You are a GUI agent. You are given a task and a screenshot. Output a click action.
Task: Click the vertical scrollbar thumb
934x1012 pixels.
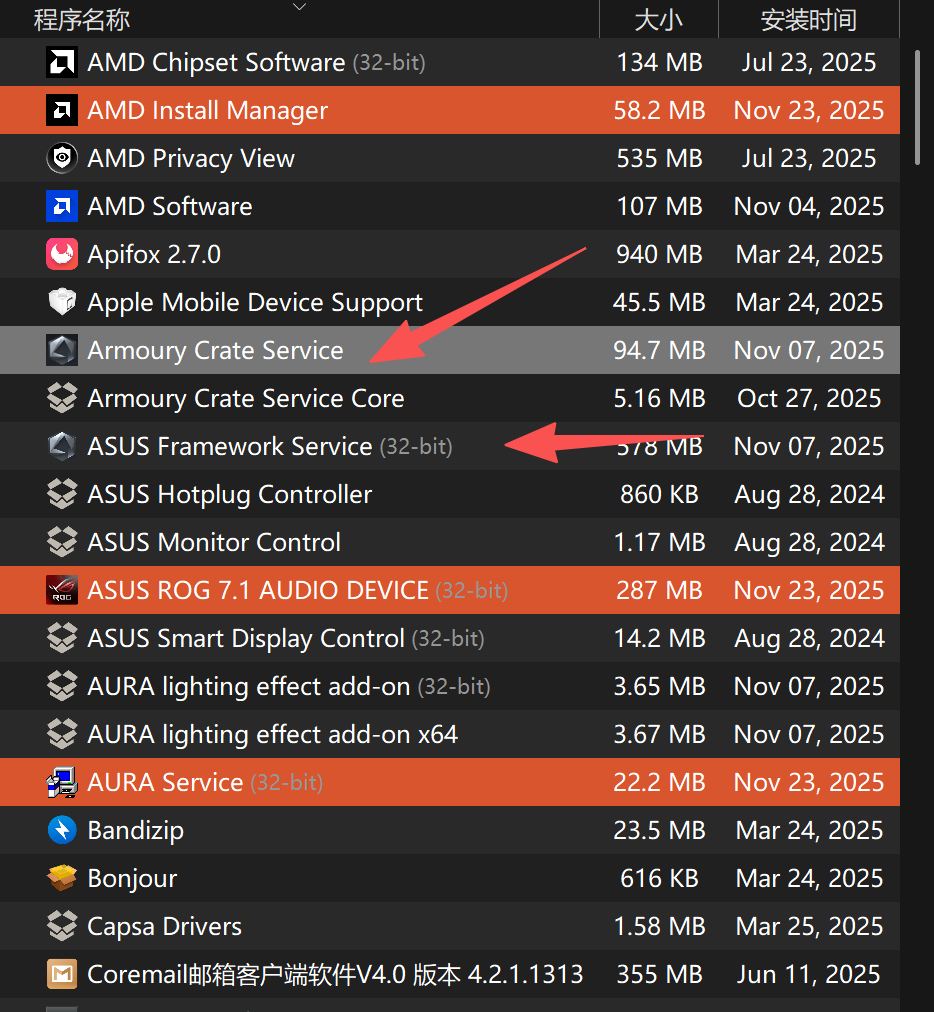[918, 107]
